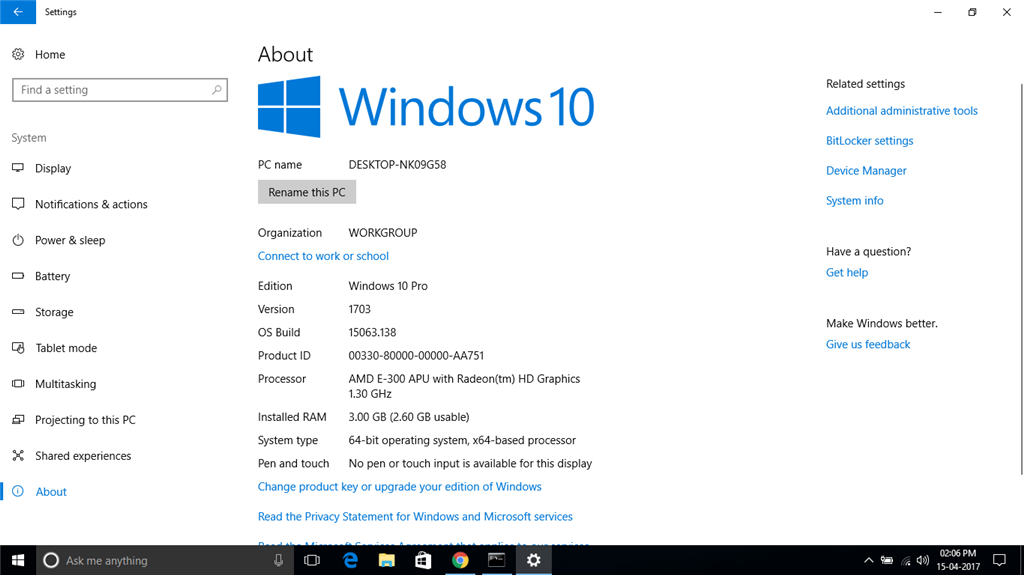Click the AMD E-300 APU processor text
1024x575 pixels.
464,386
